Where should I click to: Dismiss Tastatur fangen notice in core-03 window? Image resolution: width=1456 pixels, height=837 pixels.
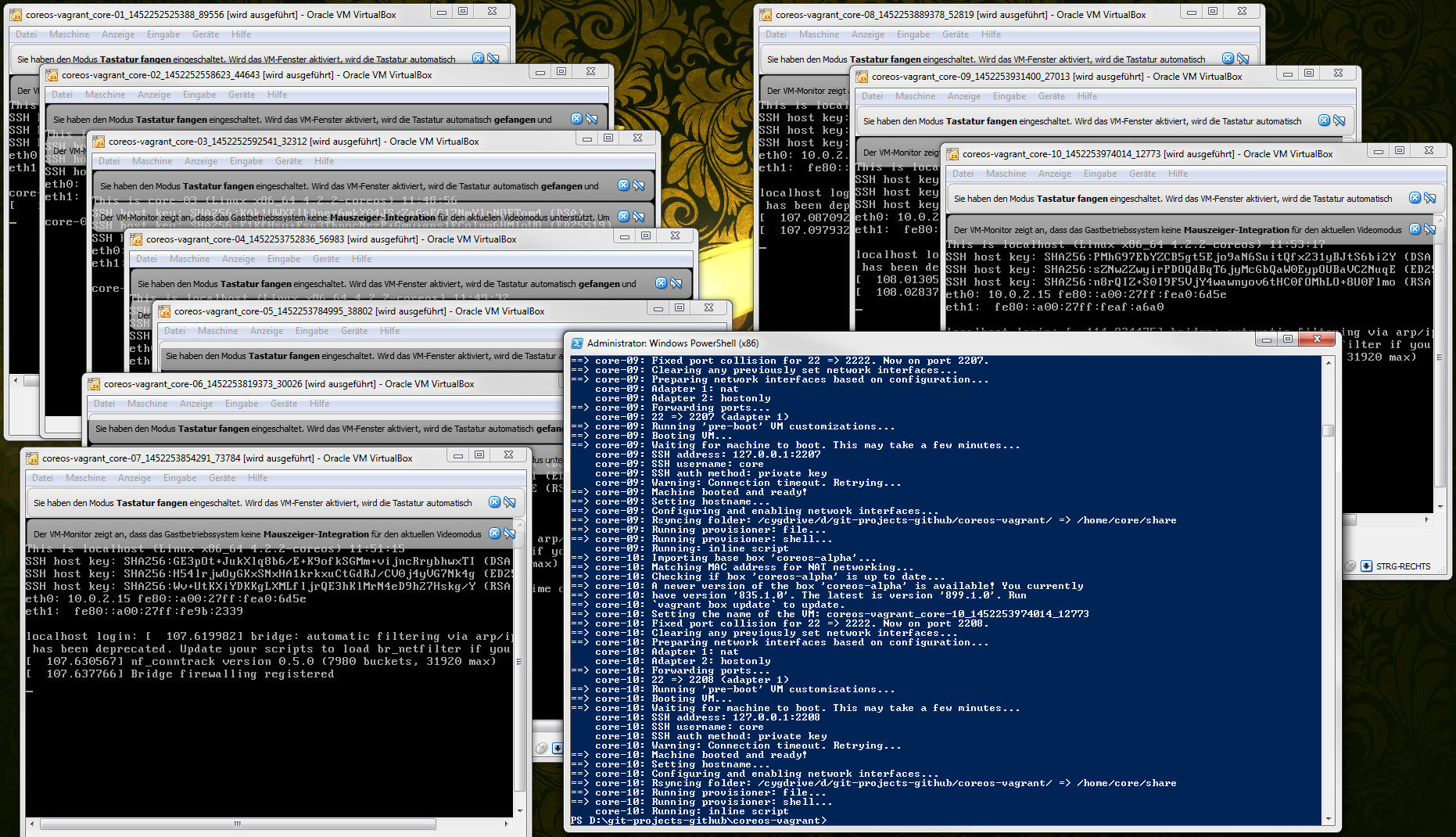(623, 185)
